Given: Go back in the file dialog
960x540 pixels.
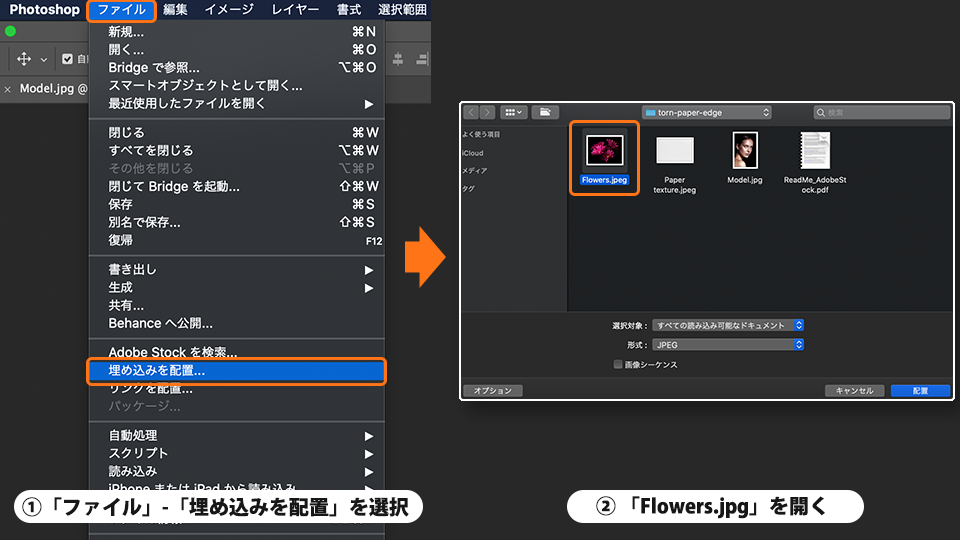Looking at the screenshot, I should [471, 112].
